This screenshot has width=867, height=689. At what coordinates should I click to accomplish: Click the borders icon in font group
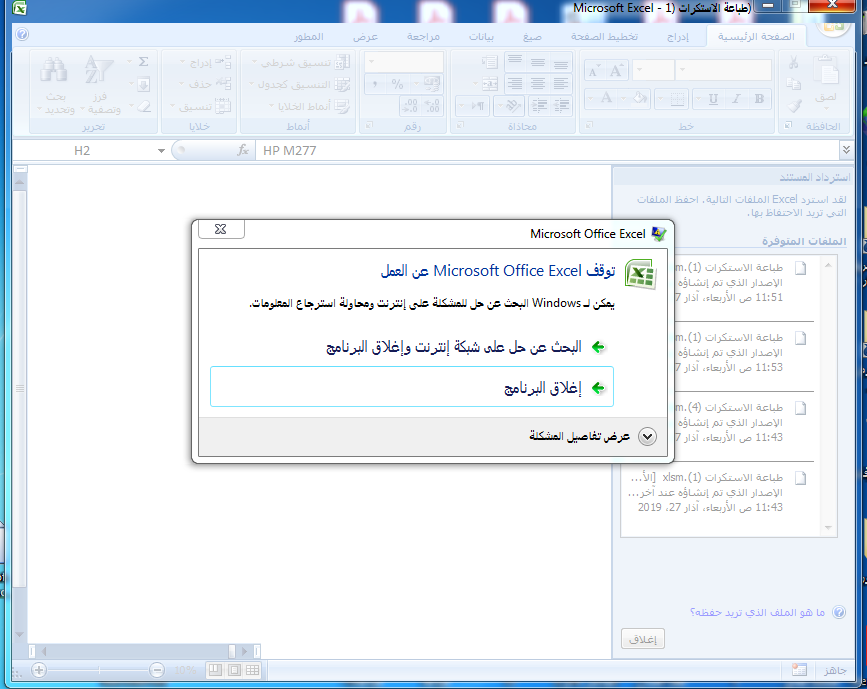[677, 99]
